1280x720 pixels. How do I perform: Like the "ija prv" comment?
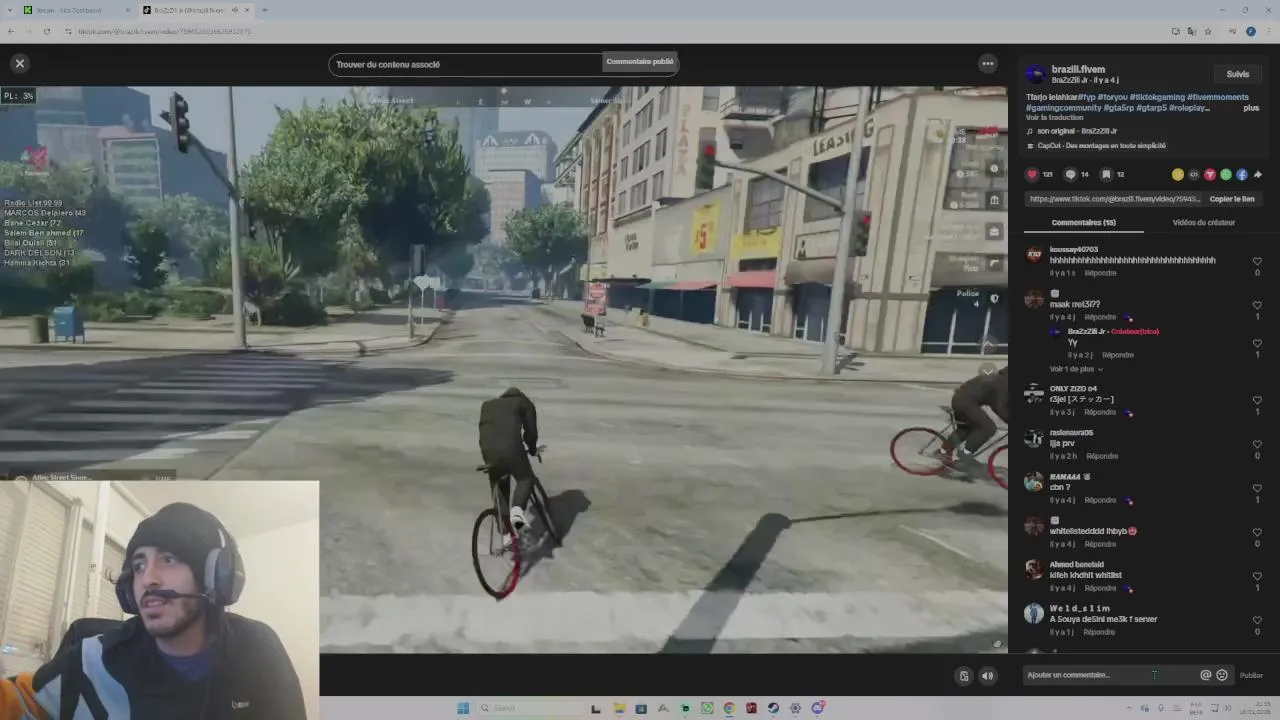coord(1257,444)
